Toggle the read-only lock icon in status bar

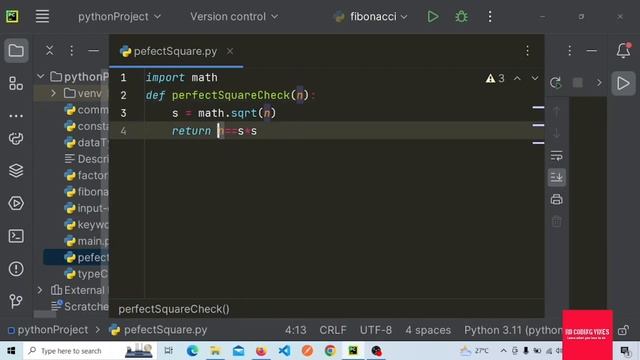[623, 330]
